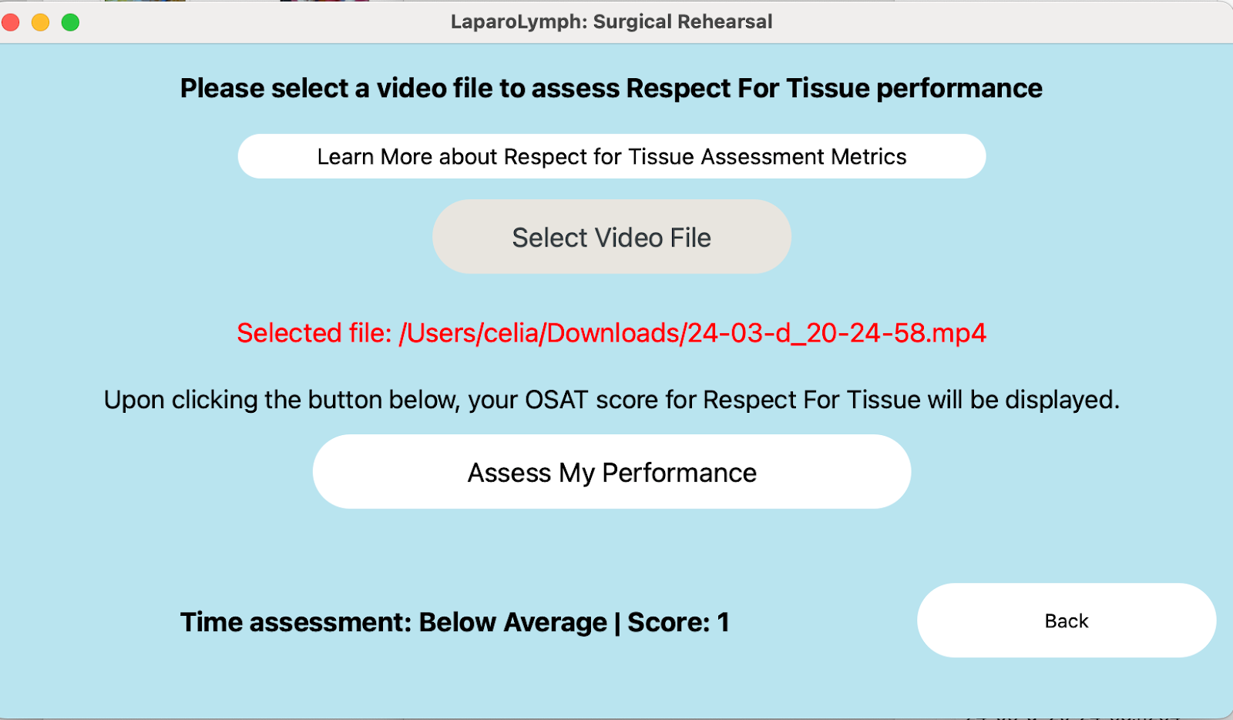1233x720 pixels.
Task: Click the bold 'Please select a video file' heading
Action: 336,88
